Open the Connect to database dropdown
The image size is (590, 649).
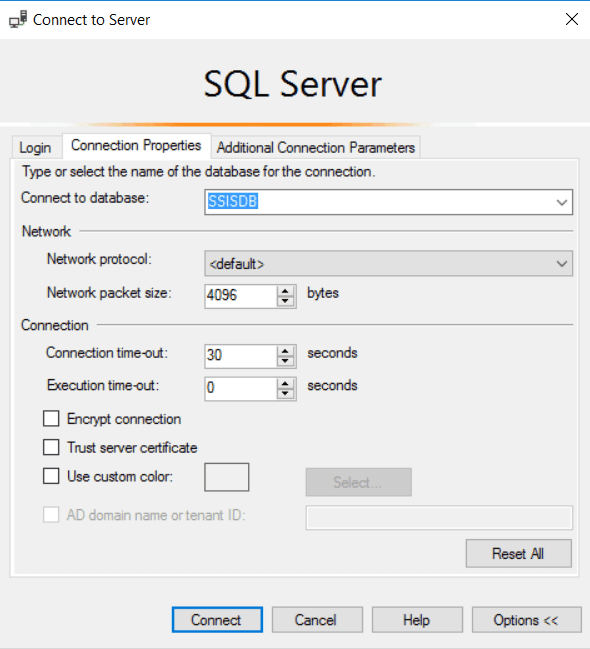(x=561, y=202)
